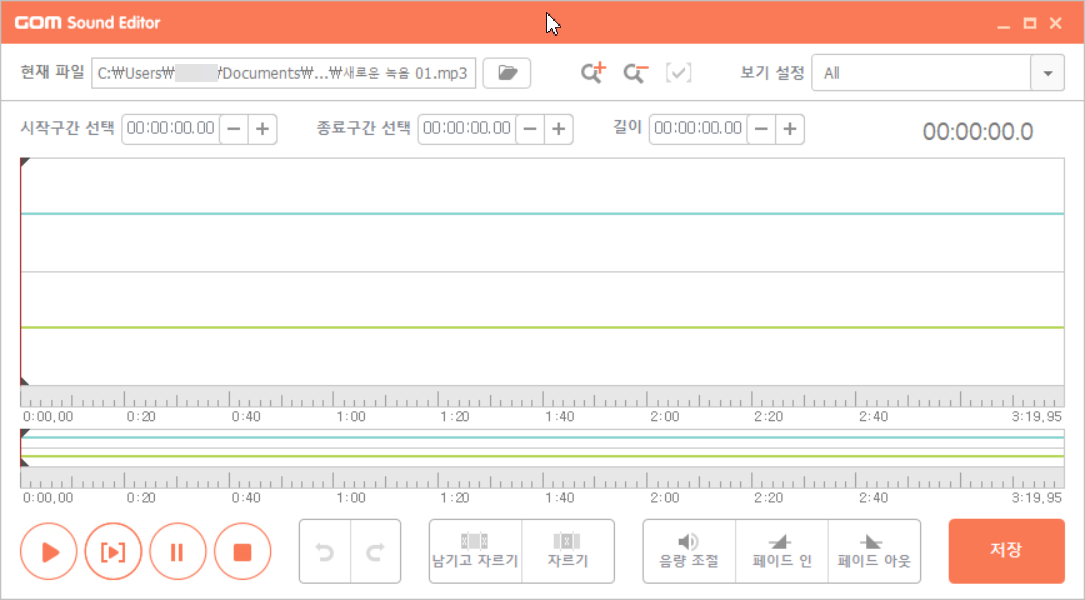The width and height of the screenshot is (1085, 600).
Task: Click the bottom selection marker on main waveform
Action: click(x=24, y=381)
